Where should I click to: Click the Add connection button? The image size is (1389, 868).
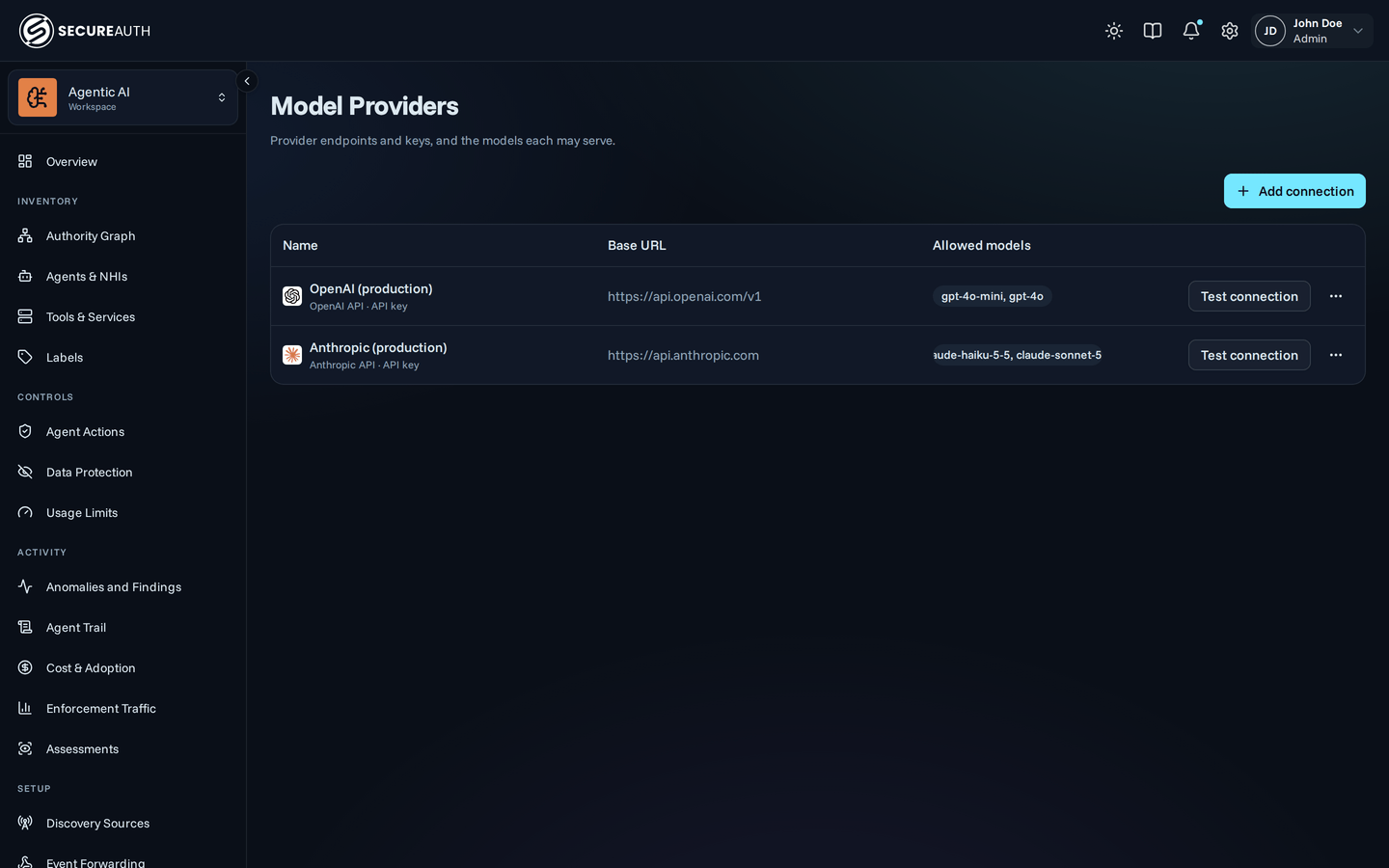click(x=1294, y=191)
